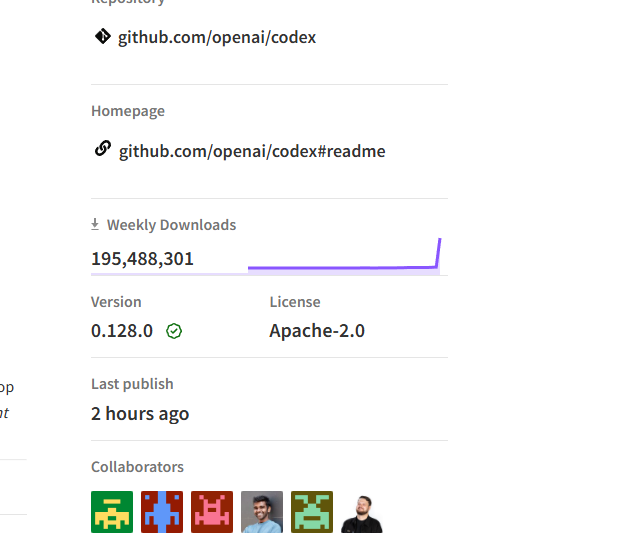Click the chain link icon beside homepage
Viewport: 622px width, 541px height.
103,149
